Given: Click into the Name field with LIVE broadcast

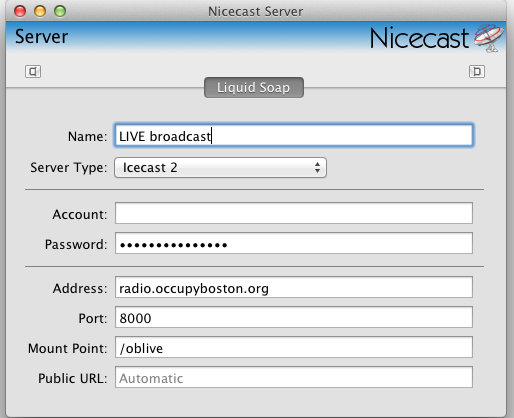Looking at the screenshot, I should click(x=294, y=135).
